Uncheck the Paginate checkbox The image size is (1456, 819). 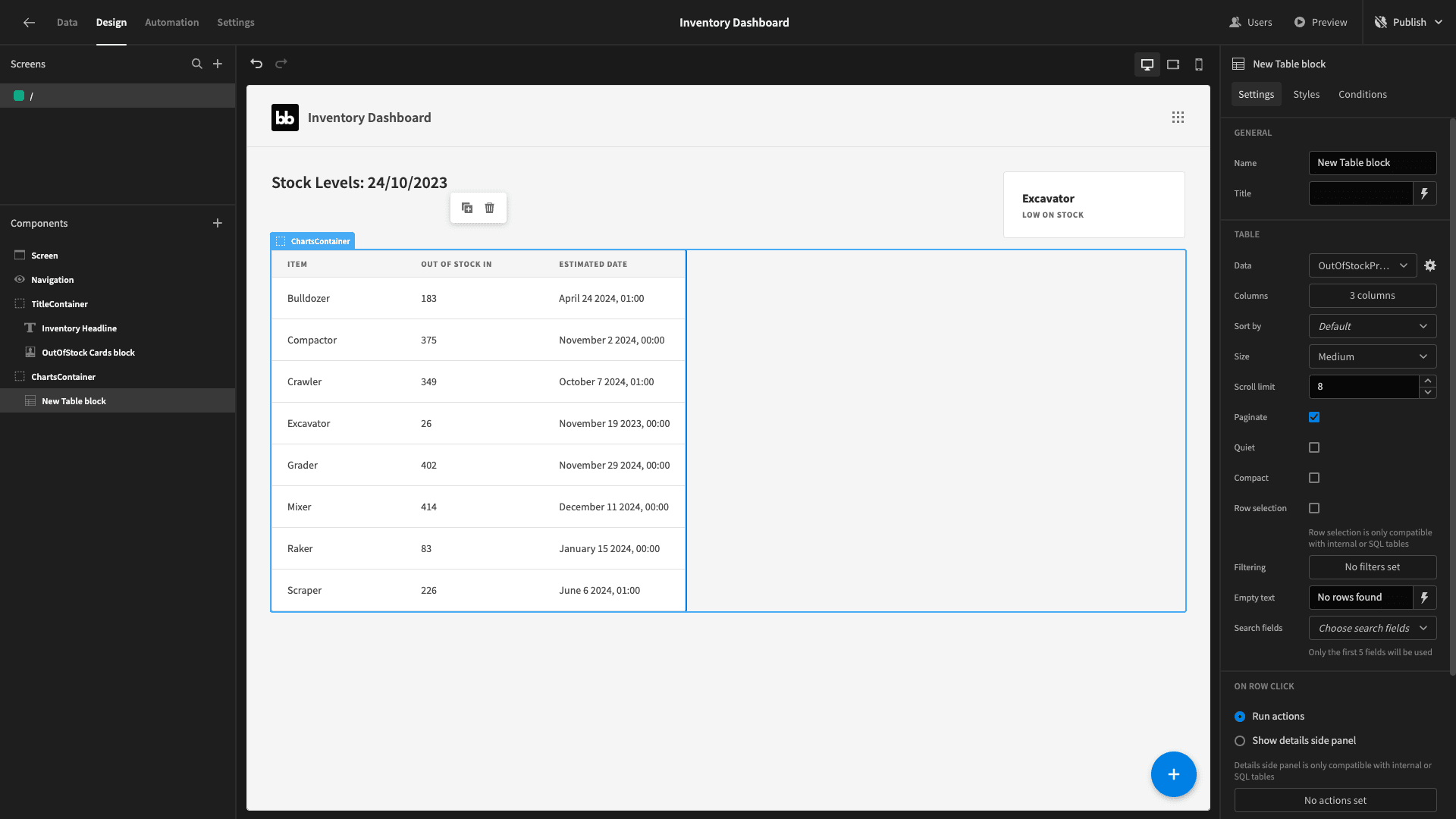pyautogui.click(x=1314, y=417)
